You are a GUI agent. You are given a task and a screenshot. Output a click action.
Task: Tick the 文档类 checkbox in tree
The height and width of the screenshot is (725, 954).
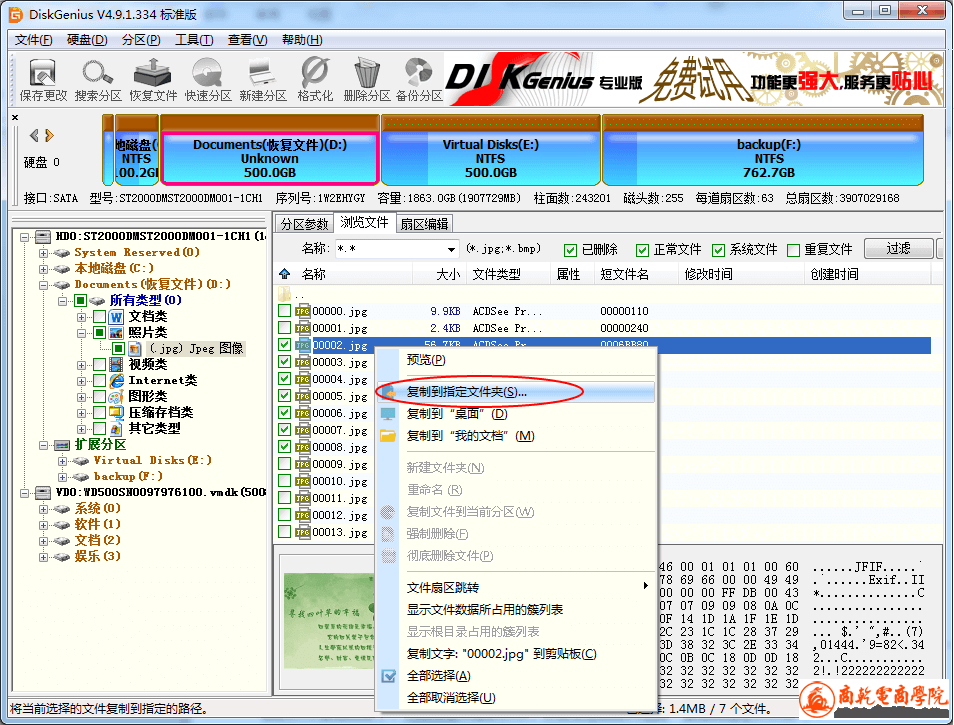(100, 316)
